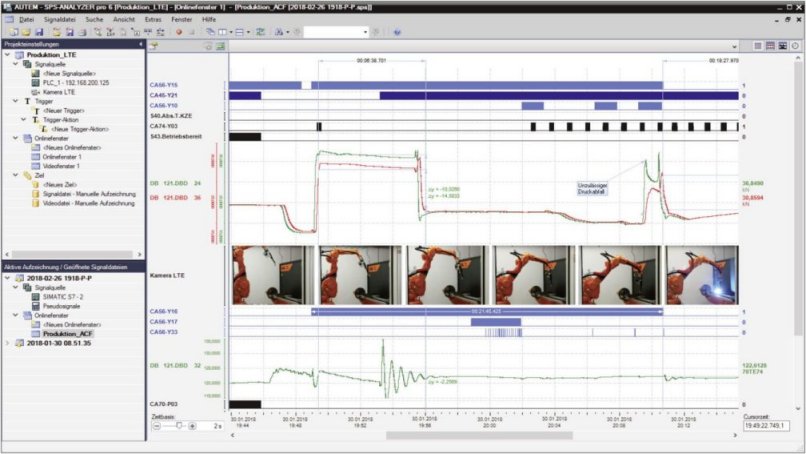This screenshot has height=454, width=806.
Task: Click the red record button in toolbar
Action: click(x=179, y=32)
